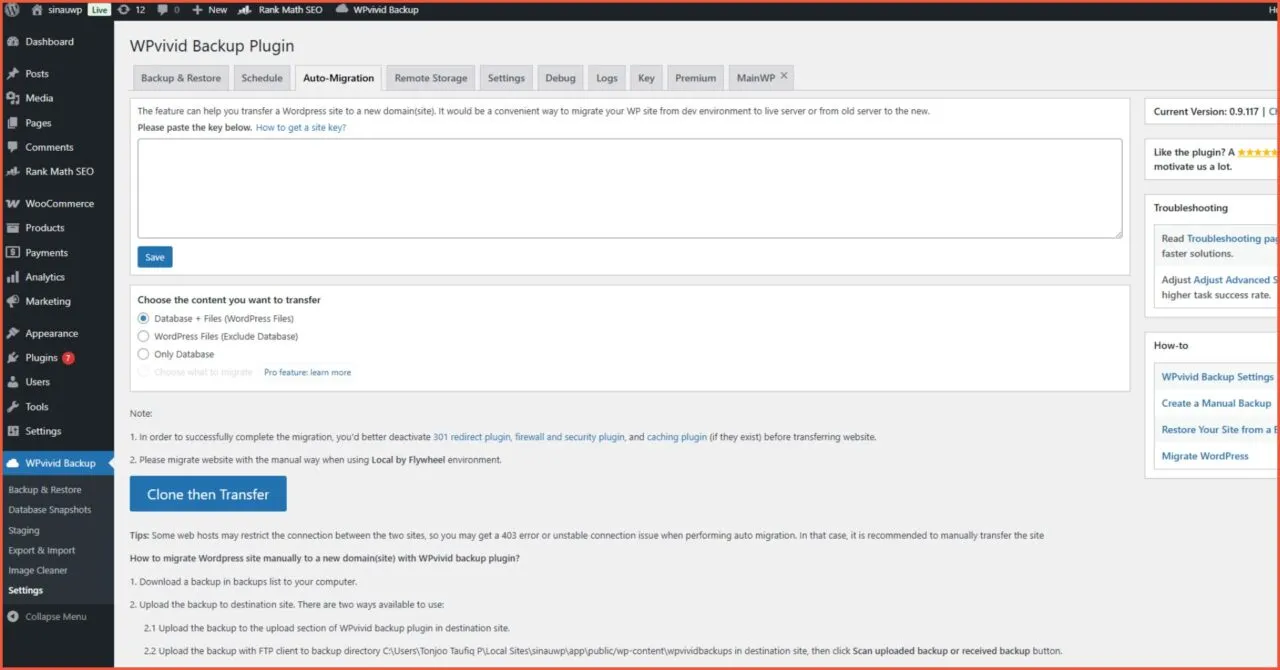Click the Marketing megaphone icon

[x=13, y=301]
